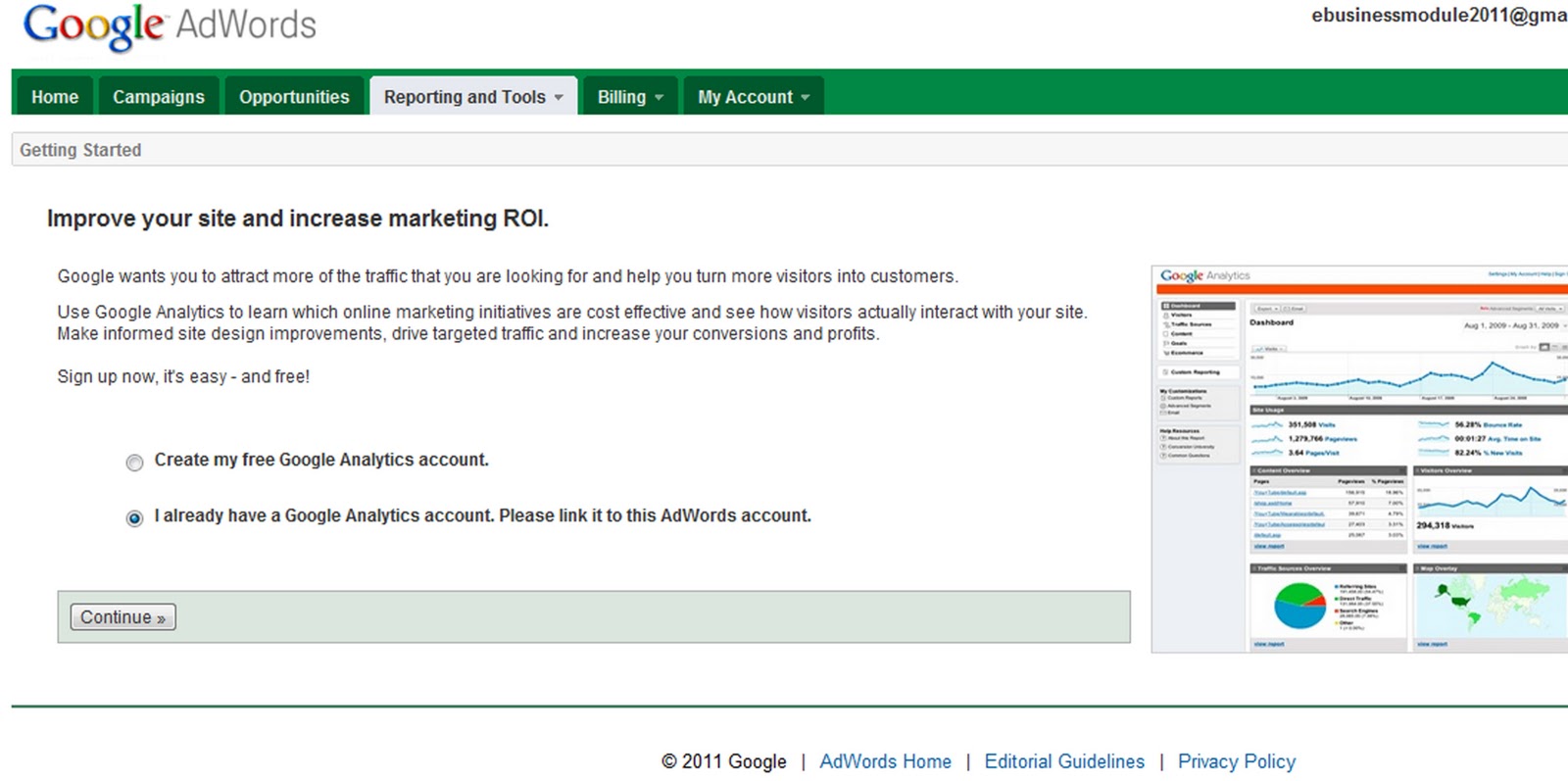Open the Billing dropdown menu
This screenshot has height=781, width=1568.
630,97
